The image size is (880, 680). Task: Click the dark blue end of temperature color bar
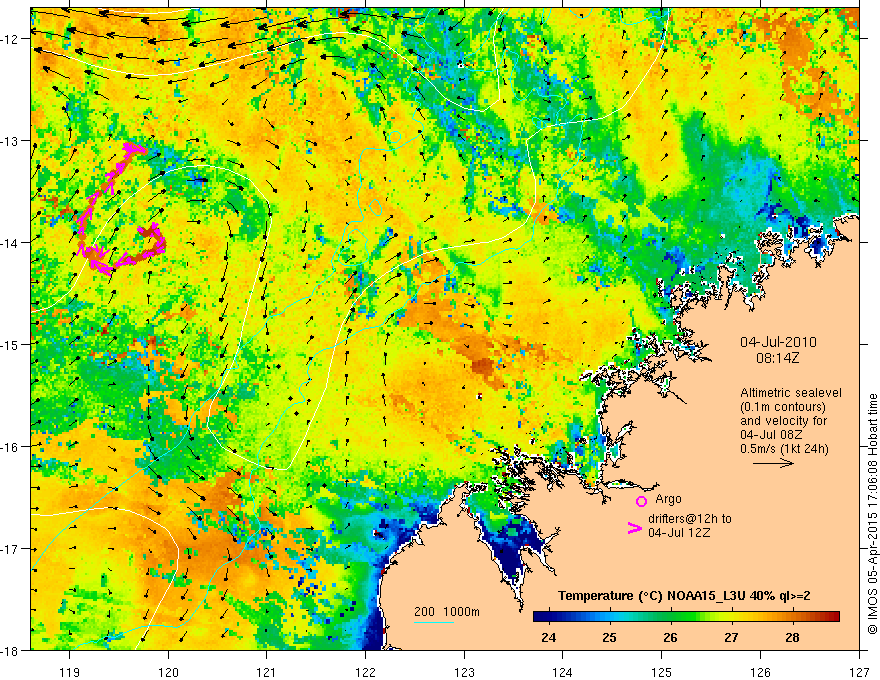pos(540,616)
